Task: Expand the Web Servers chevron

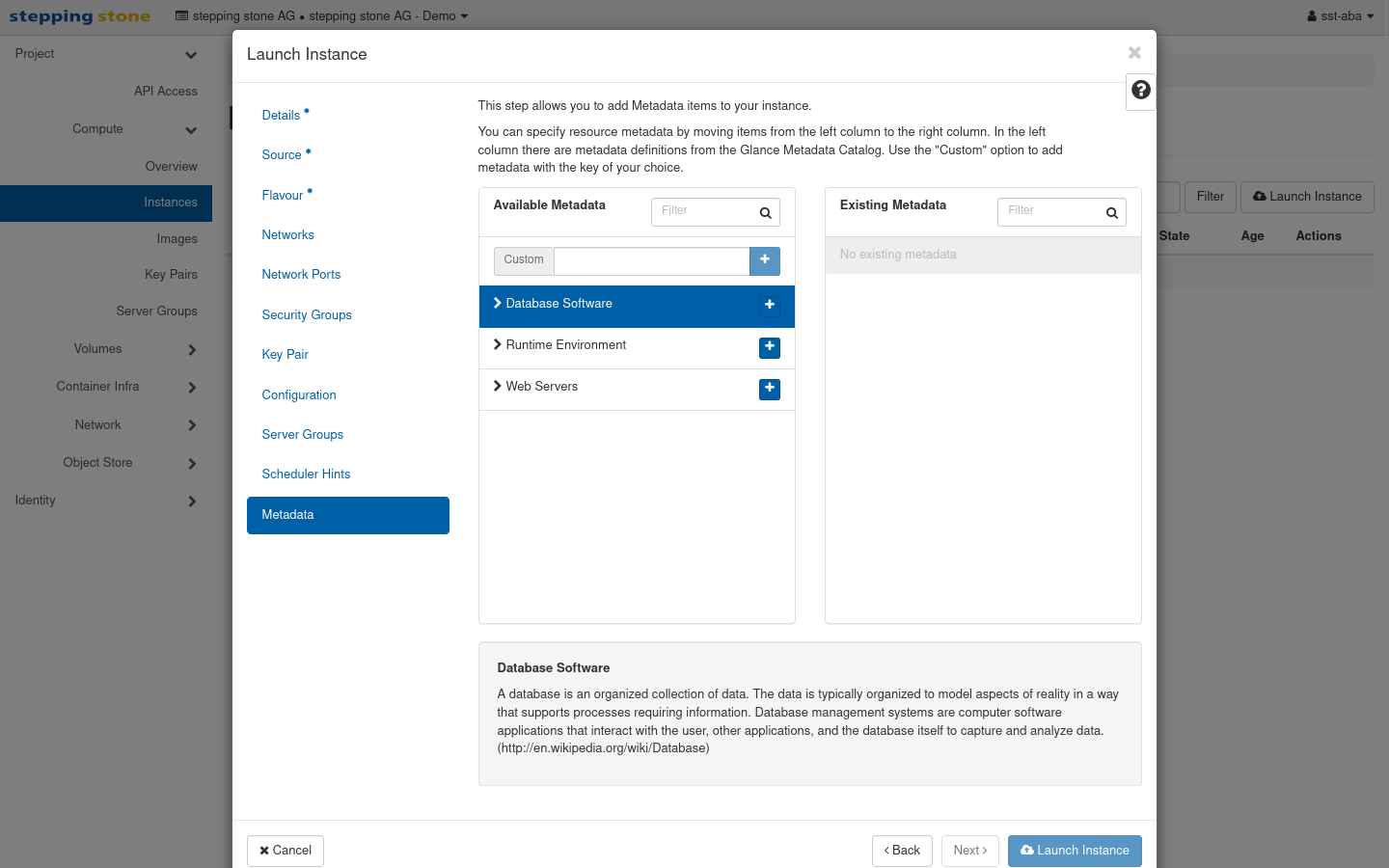Action: pos(498,386)
